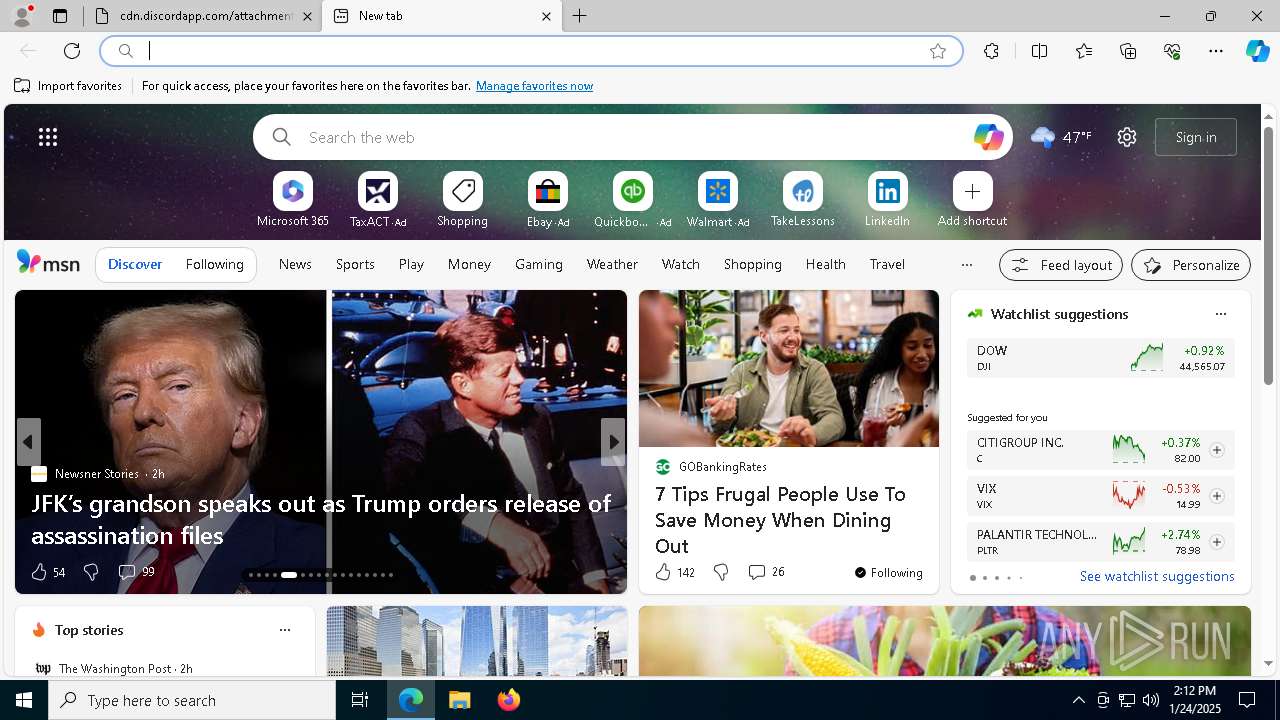Open the News category
1280x720 pixels.
tap(295, 265)
